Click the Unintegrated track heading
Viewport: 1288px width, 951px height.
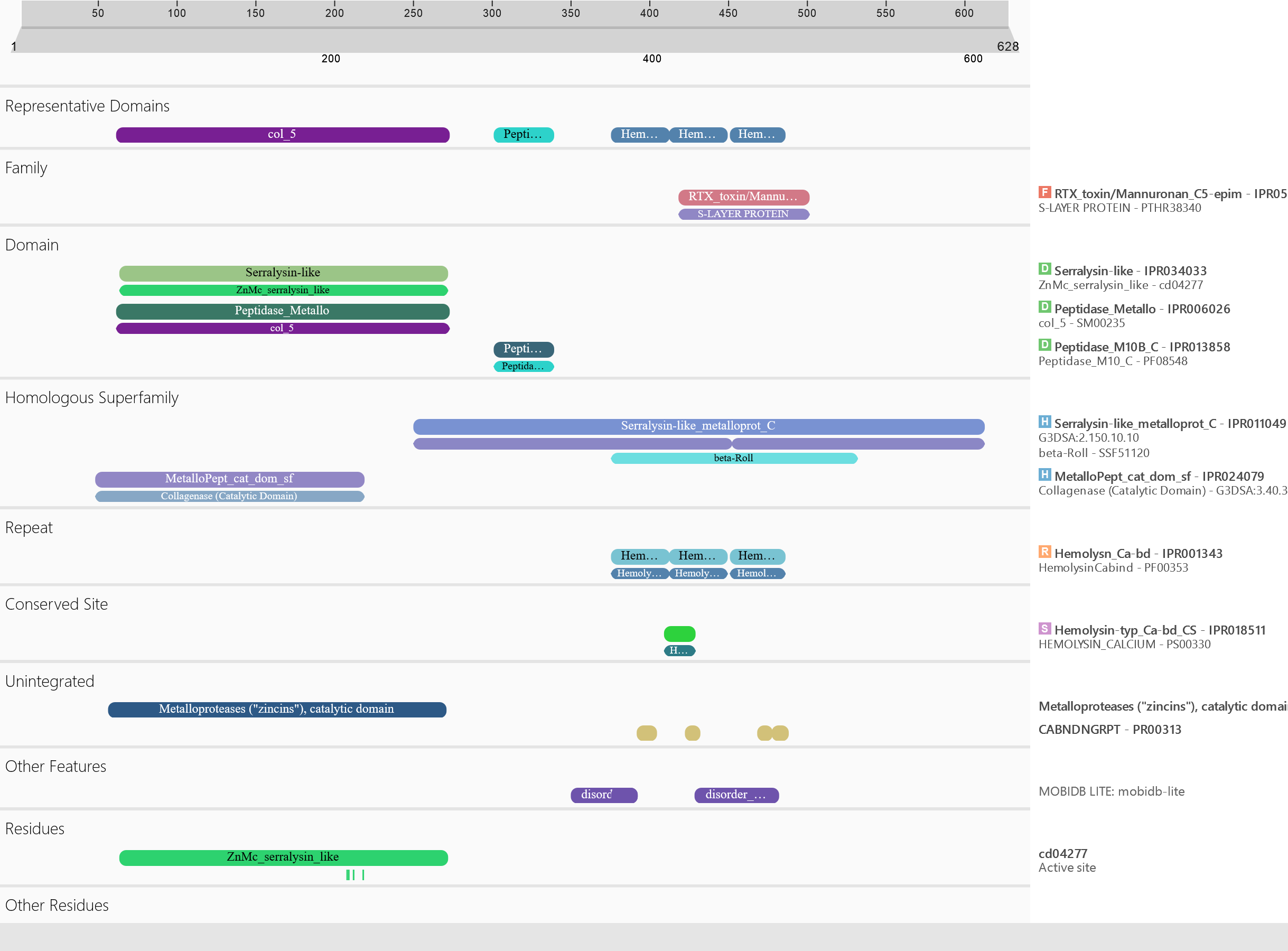click(x=50, y=682)
